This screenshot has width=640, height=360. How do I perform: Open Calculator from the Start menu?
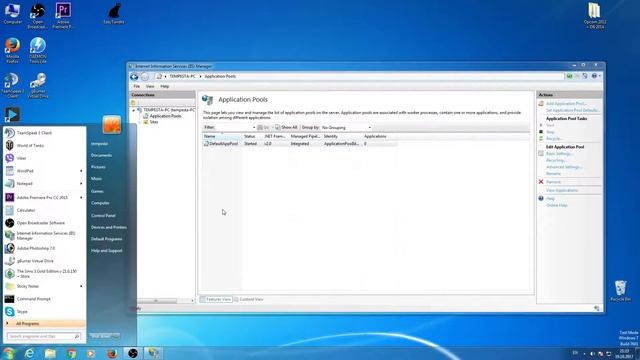[44, 210]
